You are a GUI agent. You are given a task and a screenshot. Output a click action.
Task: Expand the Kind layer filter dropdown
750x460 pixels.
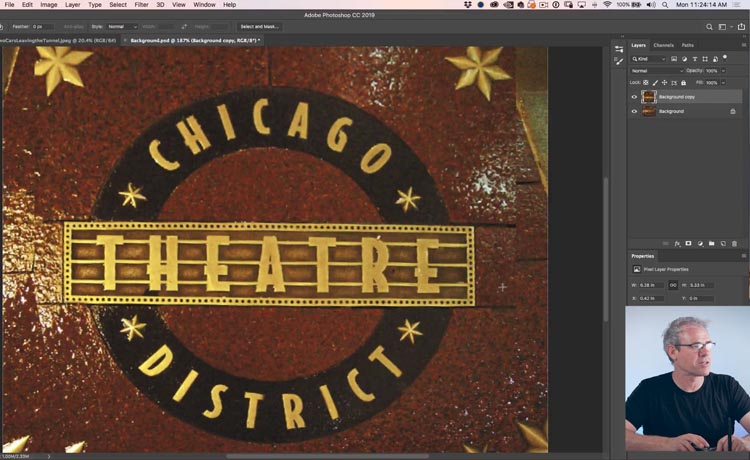650,59
